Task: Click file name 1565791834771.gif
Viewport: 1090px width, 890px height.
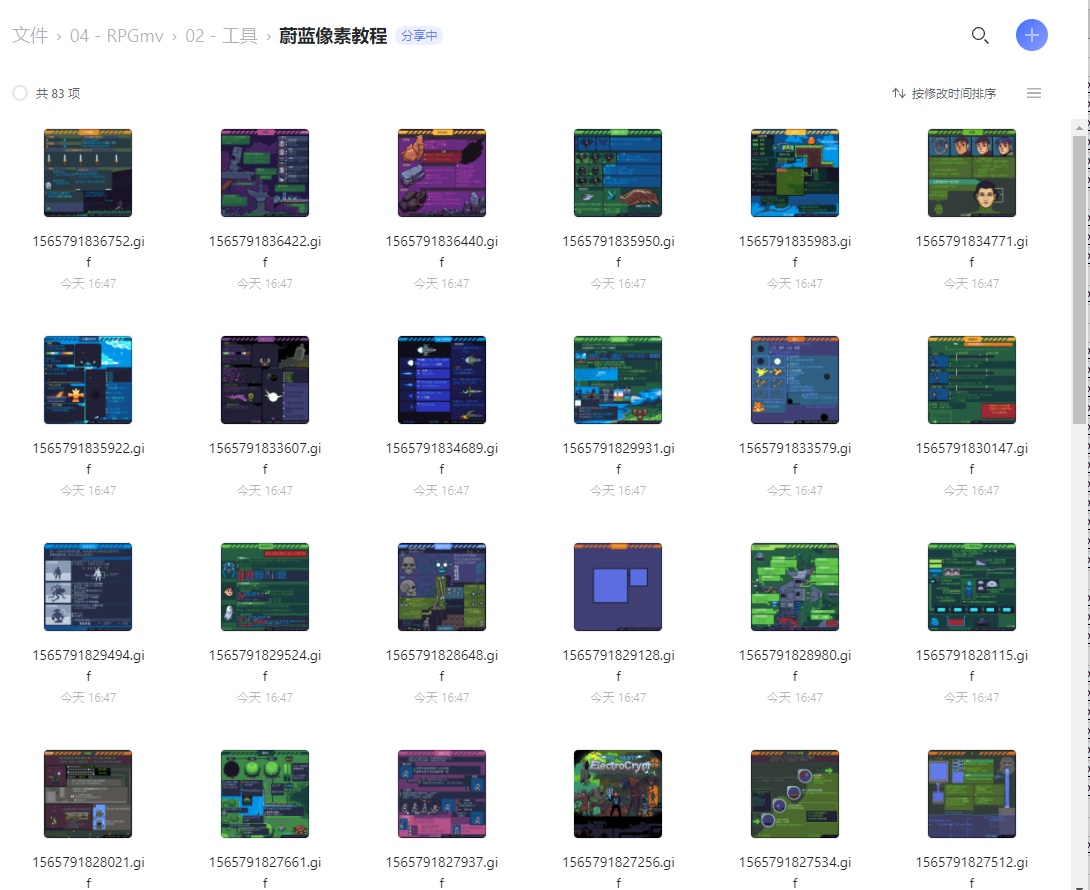Action: [972, 251]
